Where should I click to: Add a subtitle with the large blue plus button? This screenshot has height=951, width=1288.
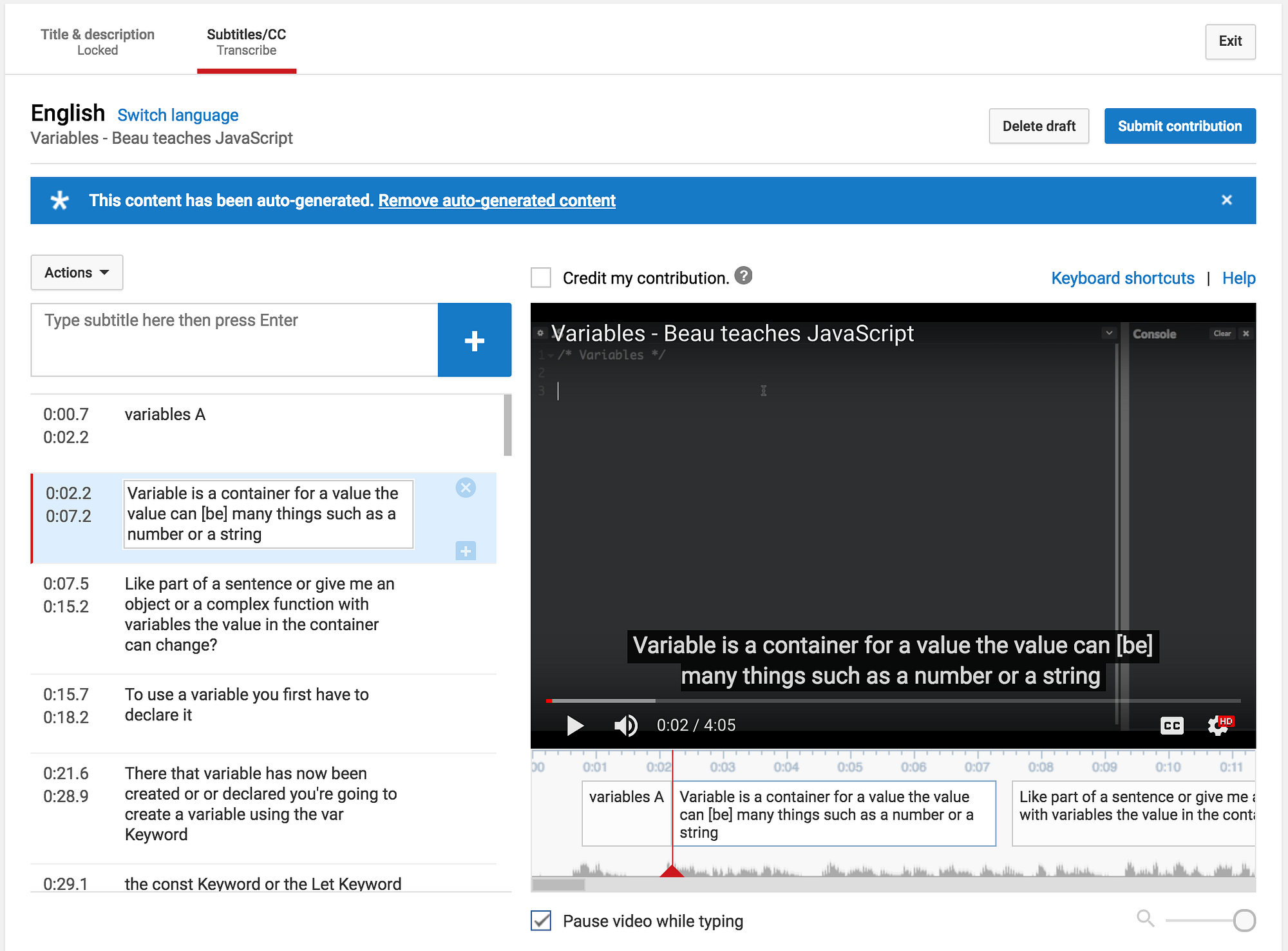[475, 340]
